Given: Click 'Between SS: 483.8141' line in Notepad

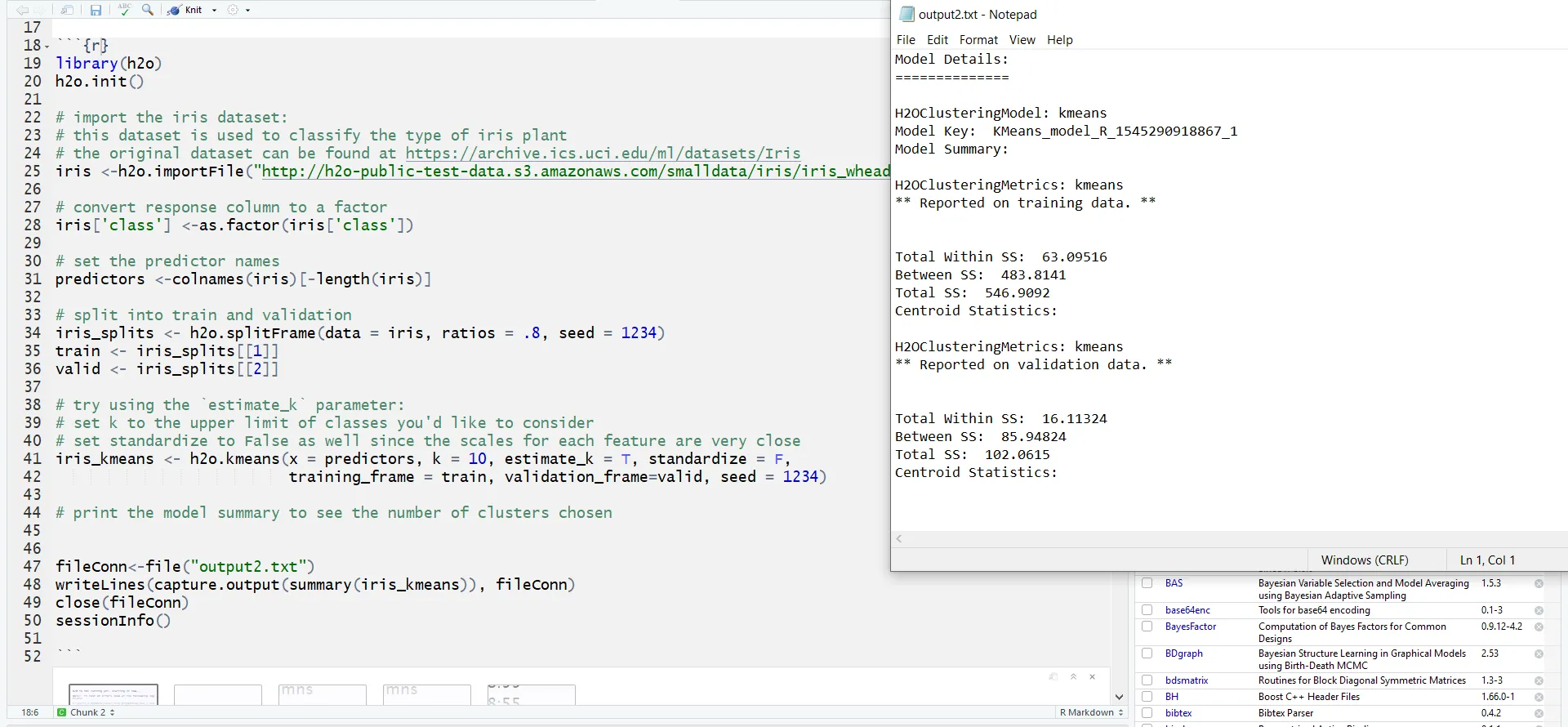Looking at the screenshot, I should (x=981, y=275).
